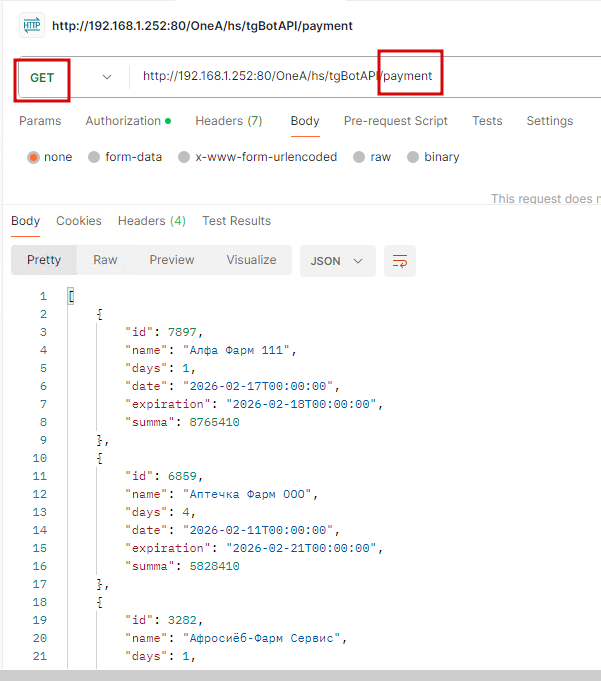The width and height of the screenshot is (601, 681).
Task: Open the Pre-request Script tab
Action: (x=396, y=121)
